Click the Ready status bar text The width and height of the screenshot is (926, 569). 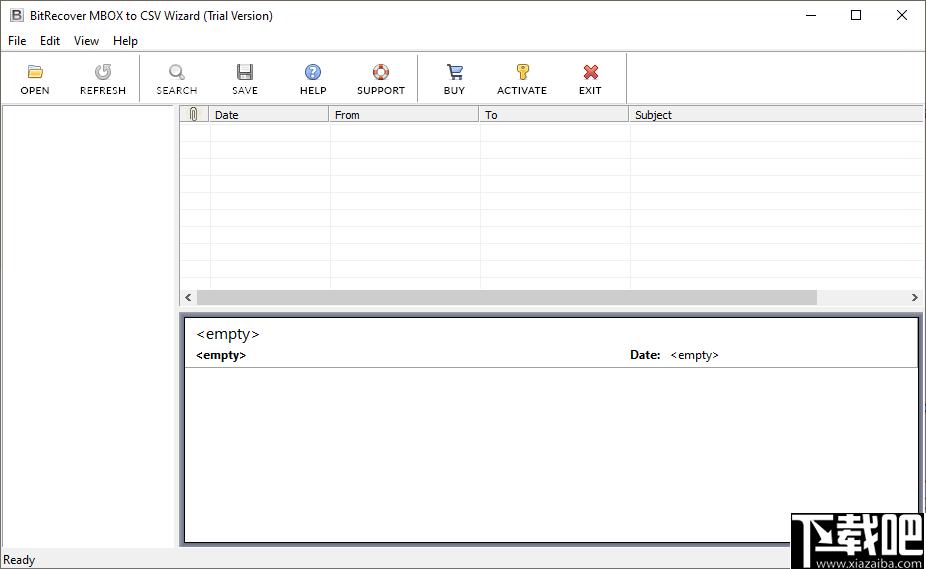pyautogui.click(x=19, y=560)
